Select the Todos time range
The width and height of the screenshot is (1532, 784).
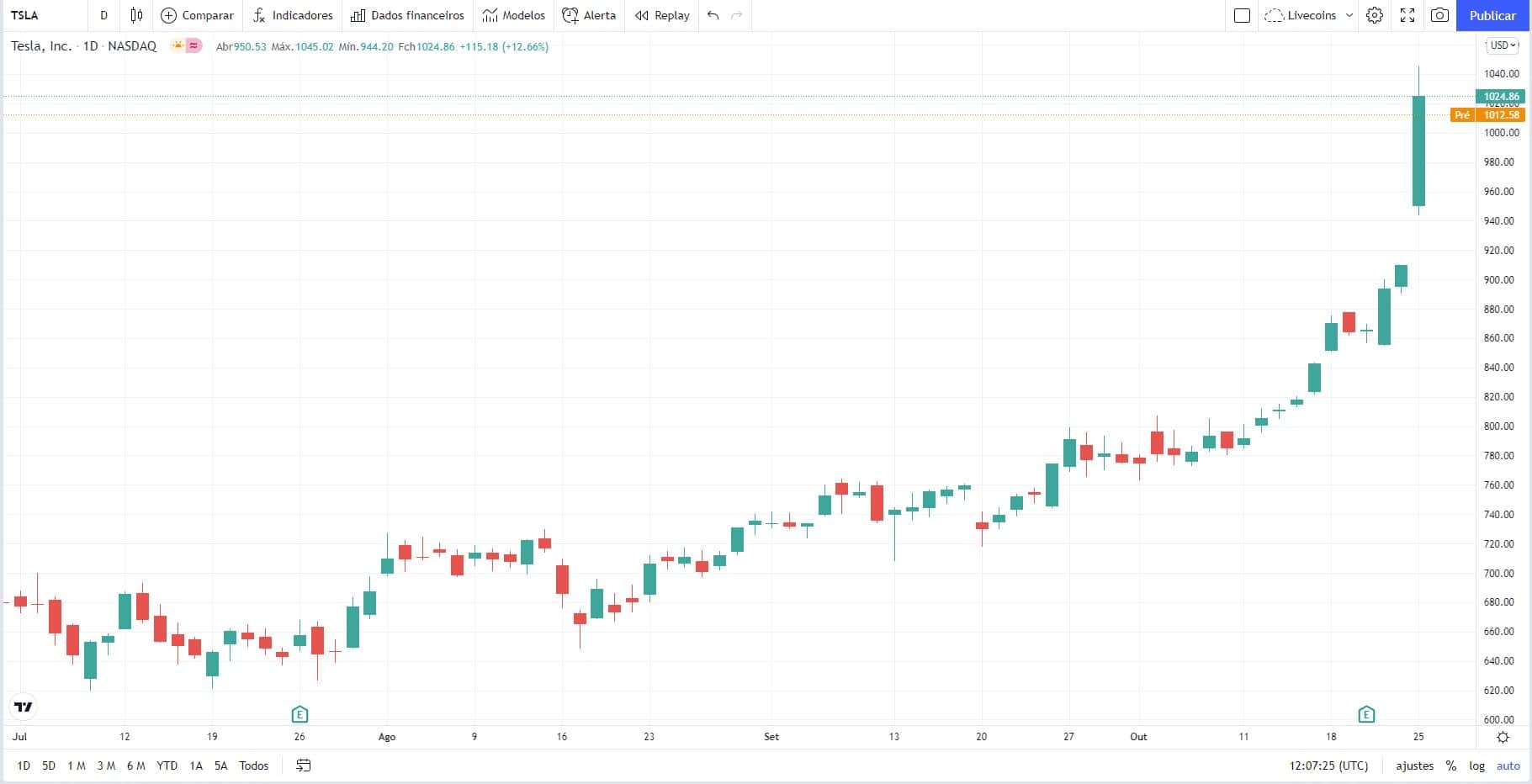(254, 765)
